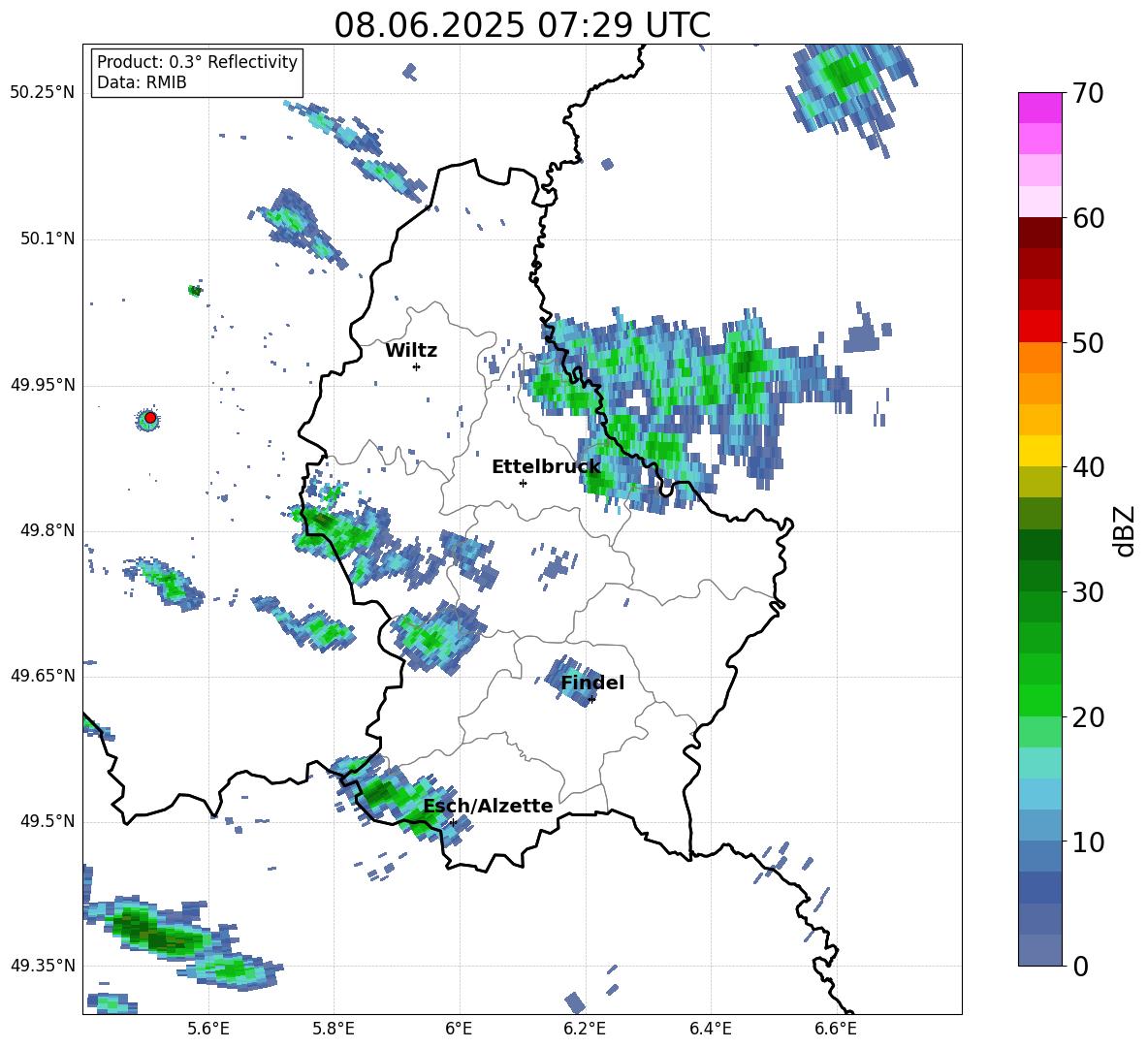The width and height of the screenshot is (1148, 1048).
Task: Select the Findel city label
Action: 592,683
